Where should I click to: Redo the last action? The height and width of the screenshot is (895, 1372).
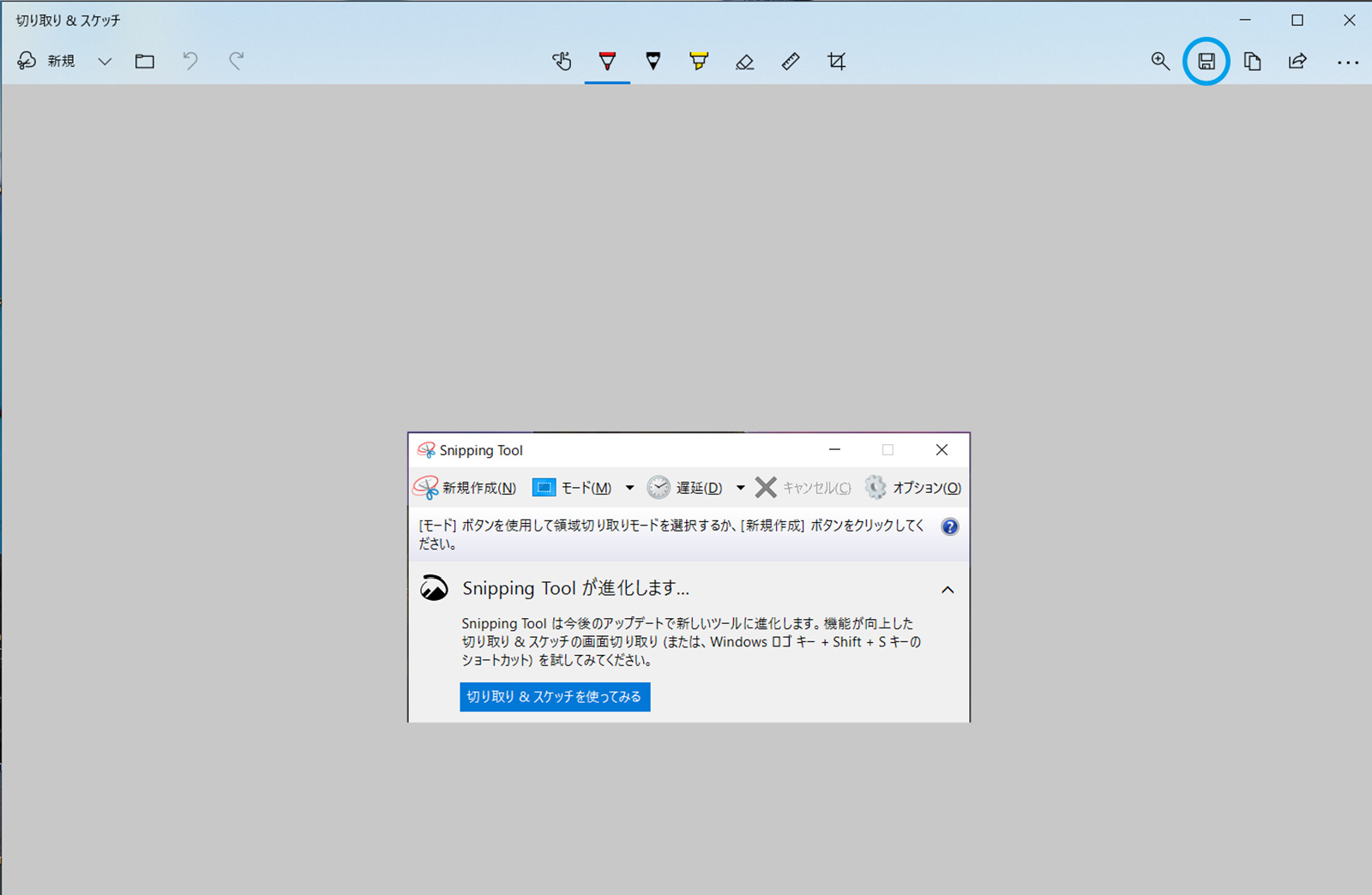point(237,61)
